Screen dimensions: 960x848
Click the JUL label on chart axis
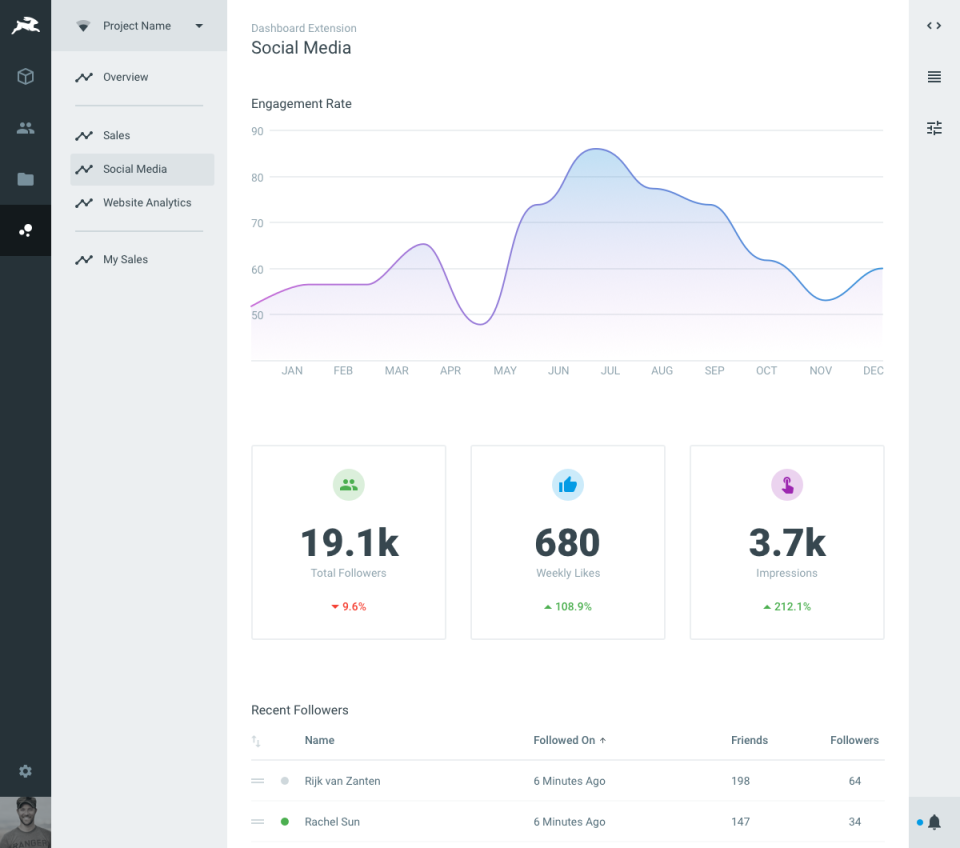tap(610, 370)
